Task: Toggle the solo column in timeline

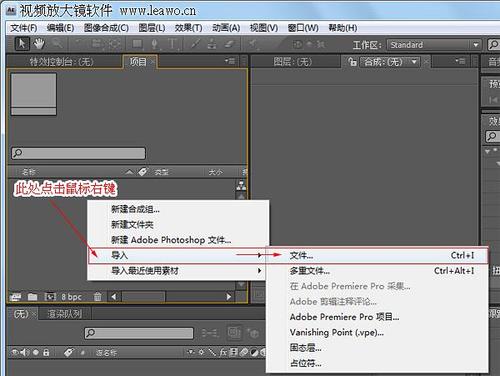Action: point(36,352)
